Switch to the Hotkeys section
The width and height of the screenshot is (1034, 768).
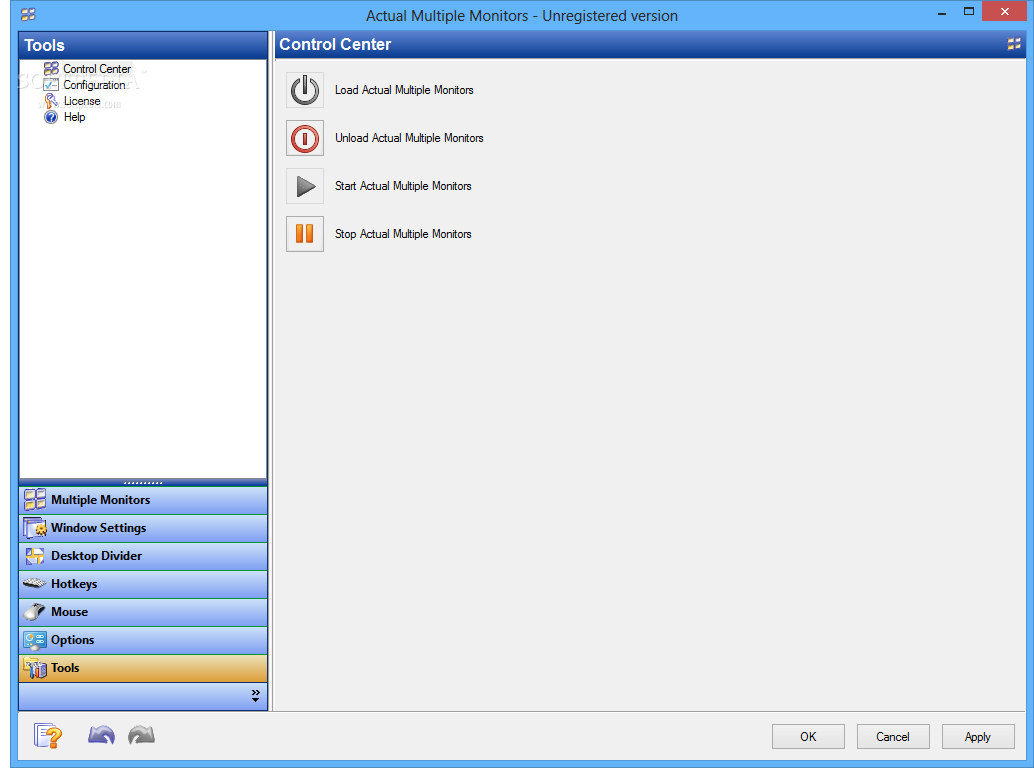pos(143,584)
